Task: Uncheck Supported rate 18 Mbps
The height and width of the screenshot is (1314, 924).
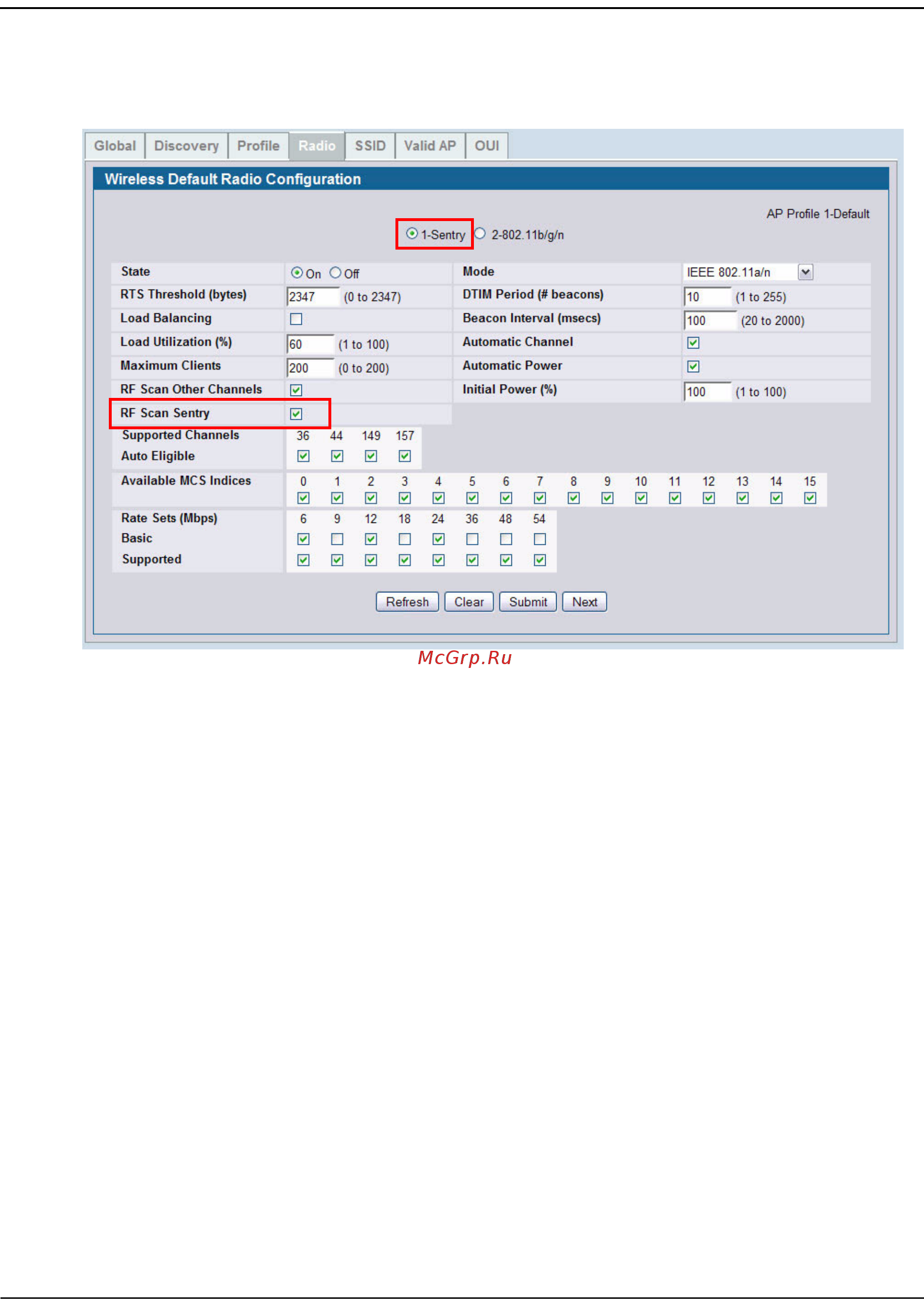Action: 404,560
